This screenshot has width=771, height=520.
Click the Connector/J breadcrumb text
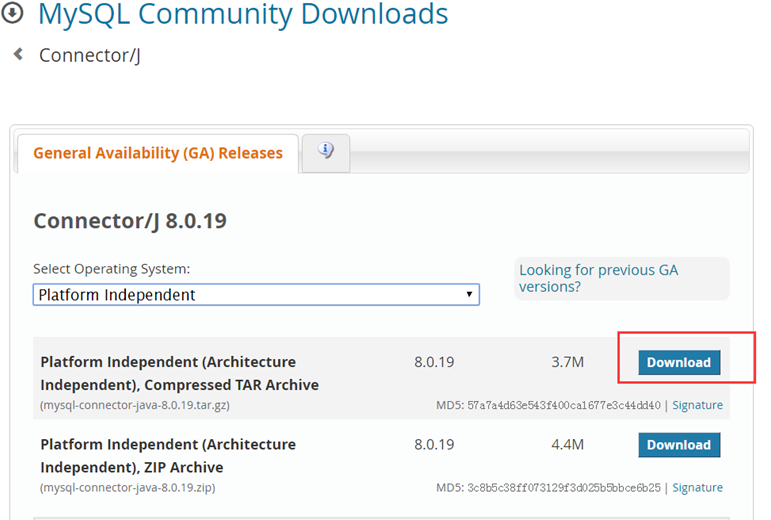click(x=90, y=56)
